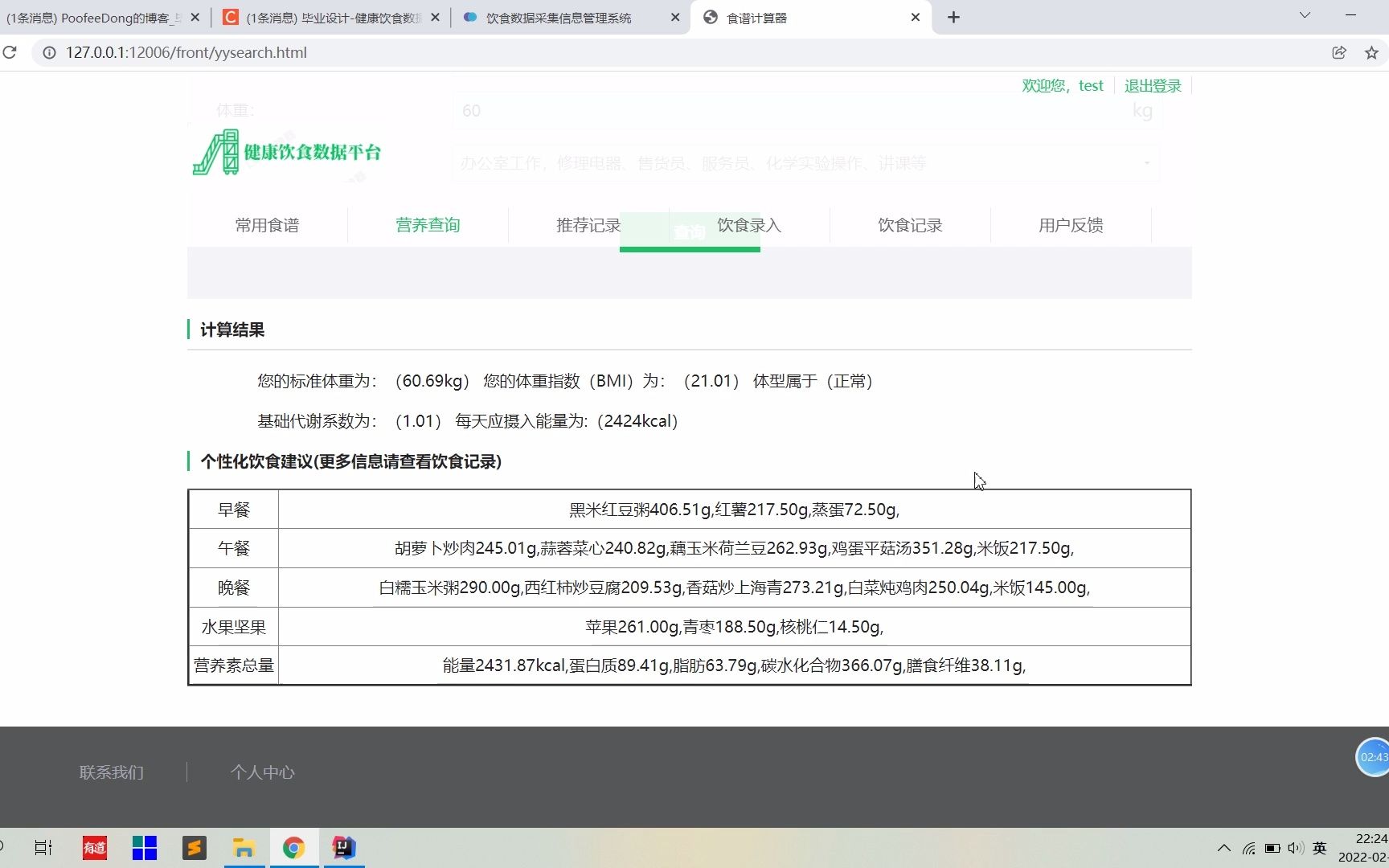Open a new browser tab
1389x868 pixels.
point(954,17)
